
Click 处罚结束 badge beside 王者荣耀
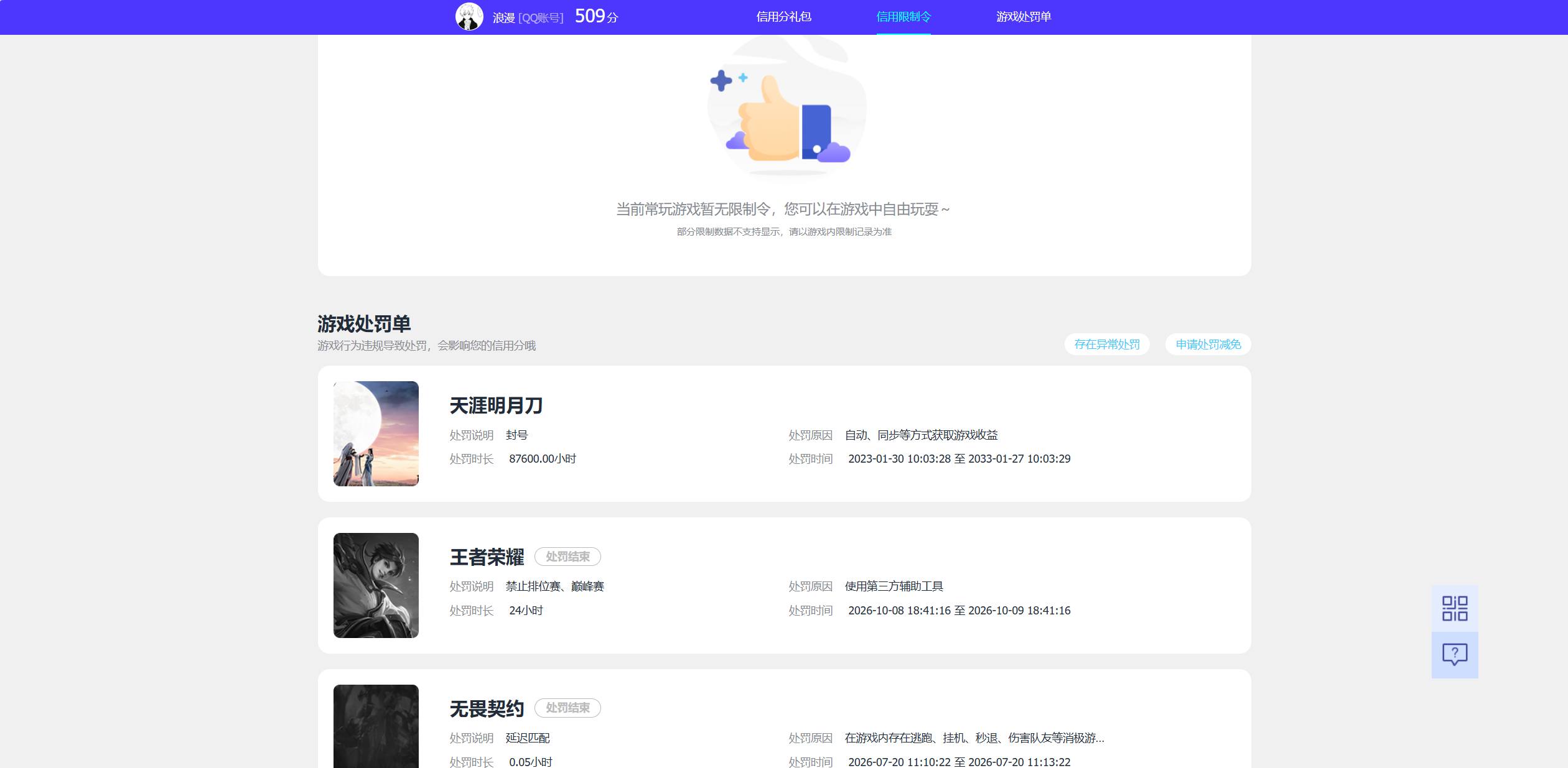pyautogui.click(x=567, y=557)
